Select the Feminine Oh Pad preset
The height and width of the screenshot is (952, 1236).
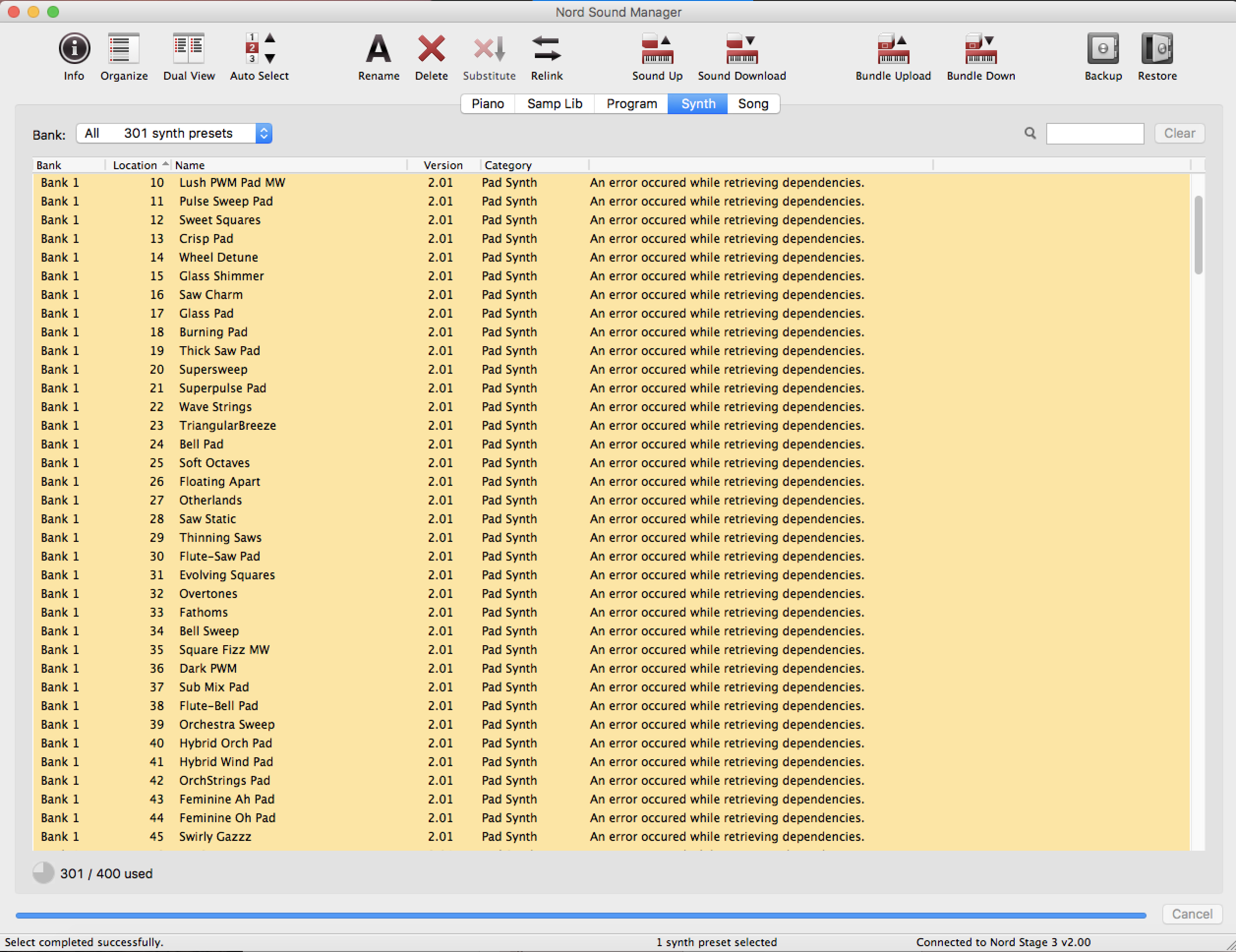(611, 817)
